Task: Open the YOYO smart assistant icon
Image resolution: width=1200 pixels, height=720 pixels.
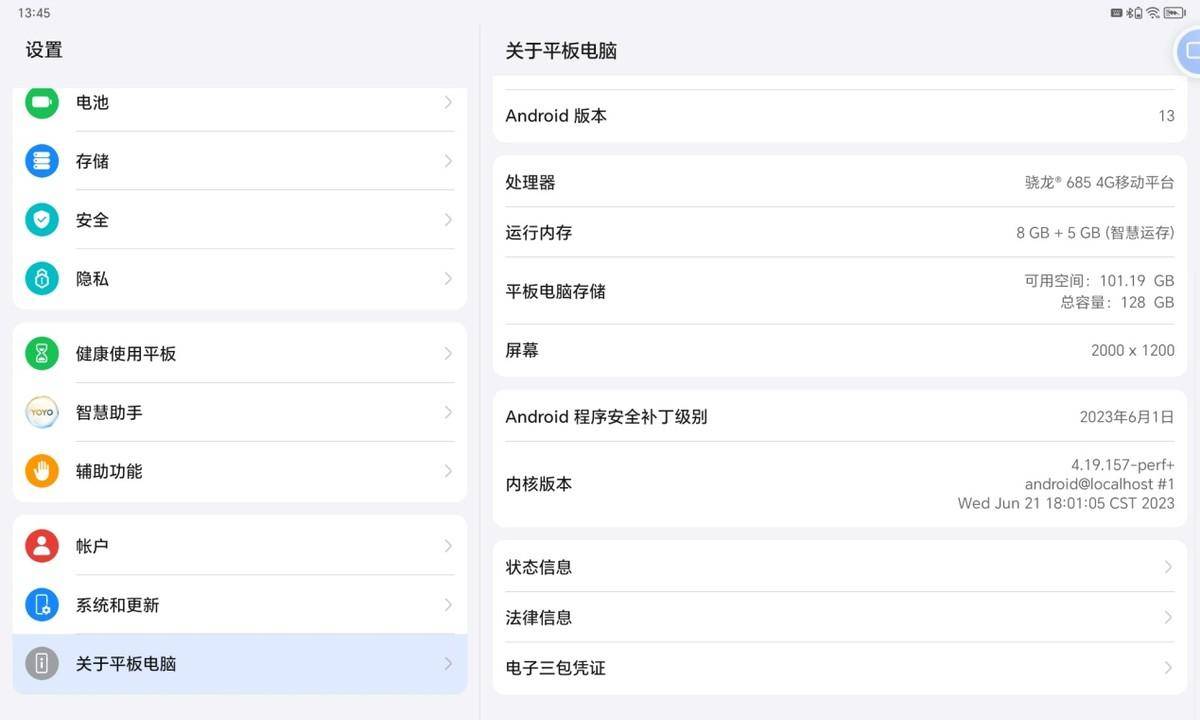Action: pyautogui.click(x=41, y=412)
